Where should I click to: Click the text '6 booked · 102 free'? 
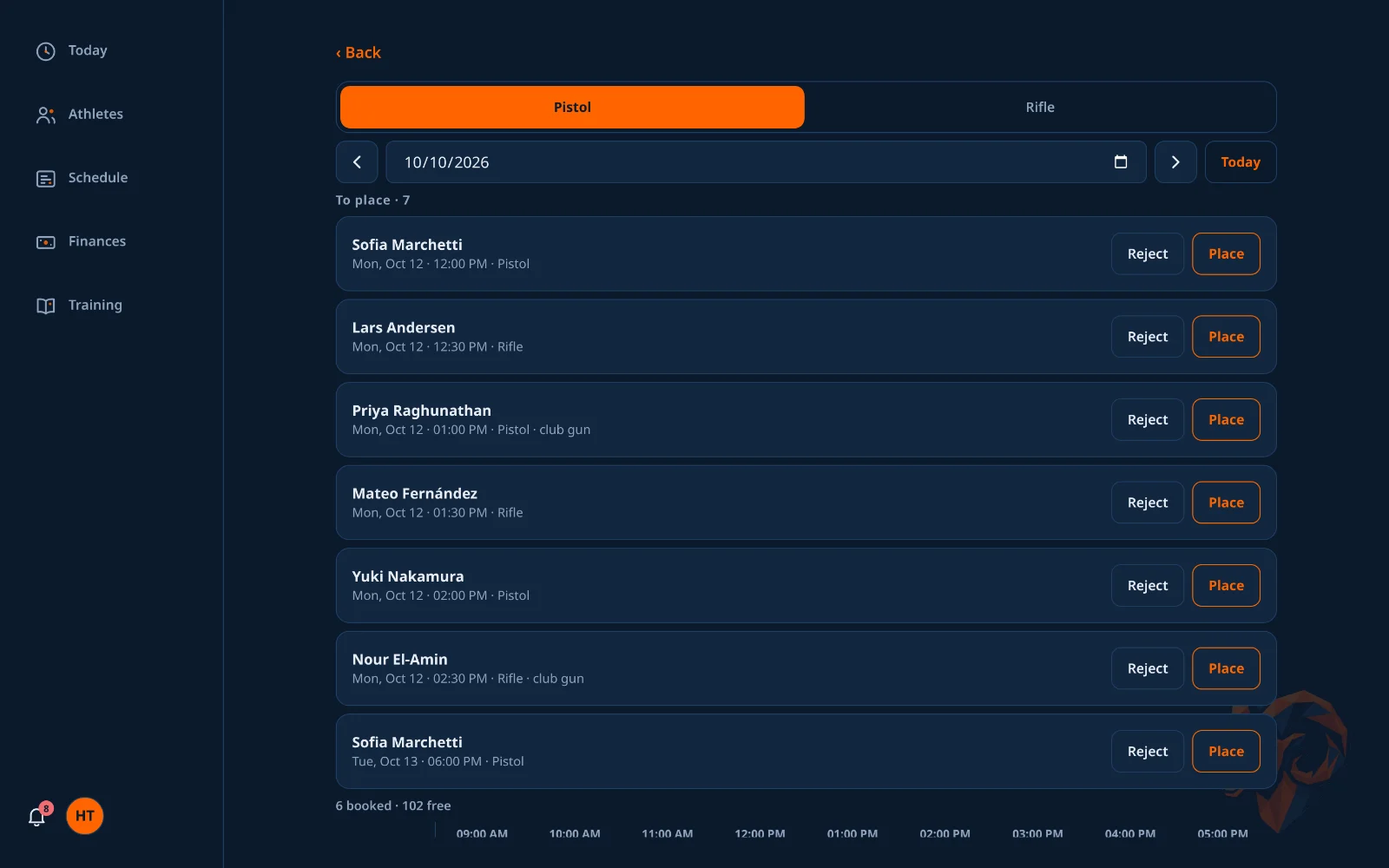(393, 806)
